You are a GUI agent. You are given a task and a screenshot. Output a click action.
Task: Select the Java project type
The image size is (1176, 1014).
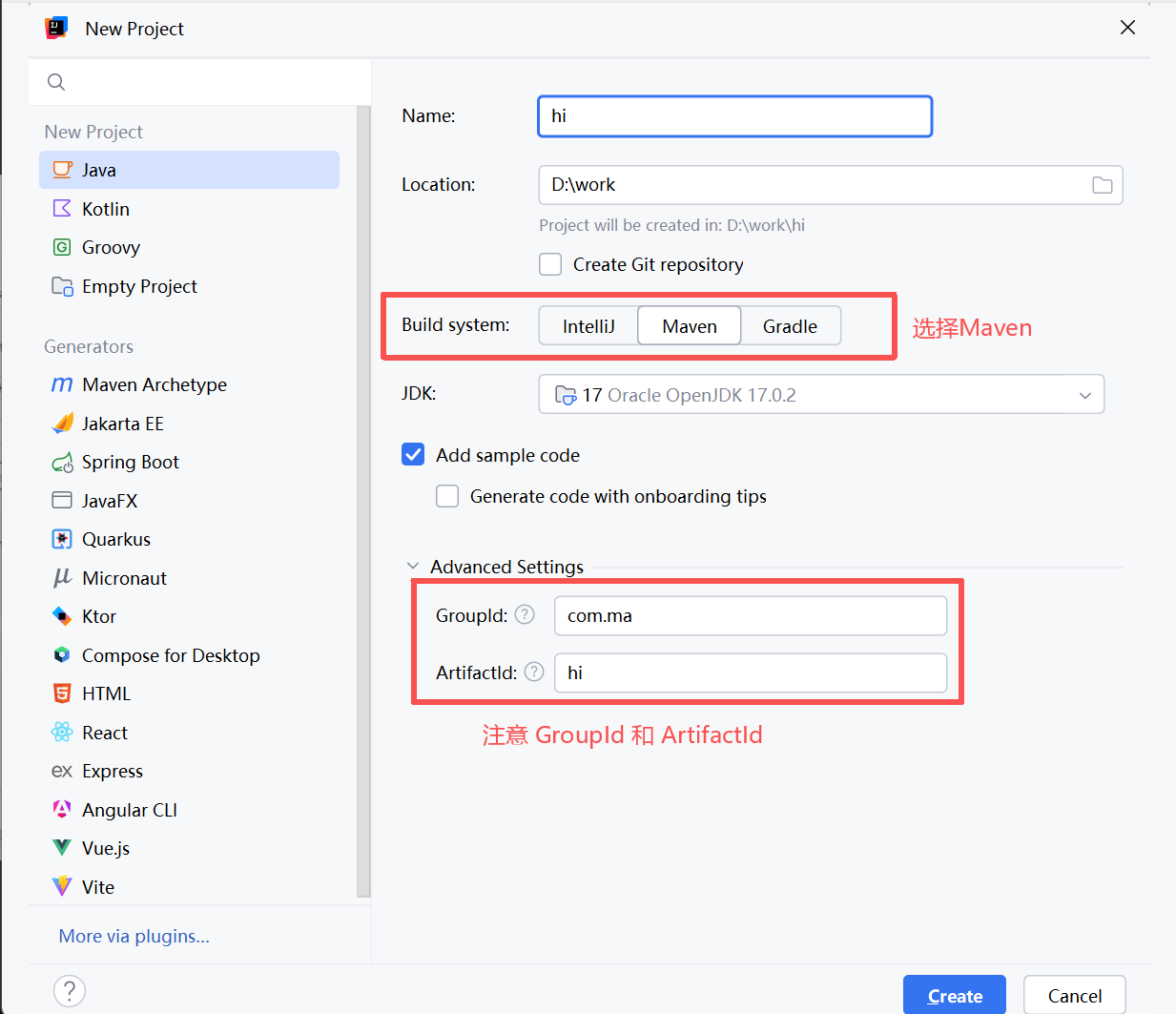coord(189,170)
